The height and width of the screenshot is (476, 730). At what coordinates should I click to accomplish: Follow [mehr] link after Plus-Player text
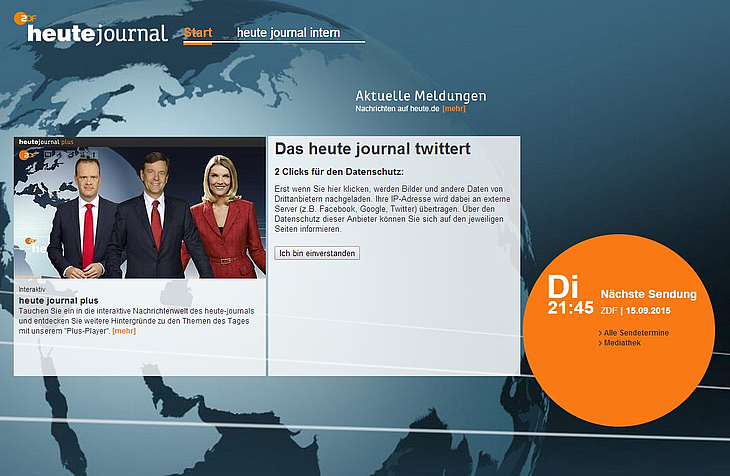124,331
